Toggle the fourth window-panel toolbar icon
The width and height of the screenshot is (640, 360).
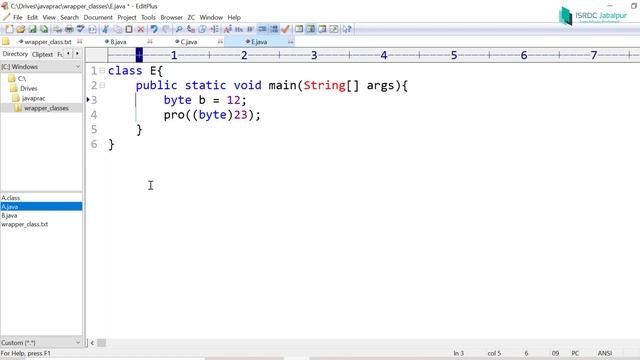click(333, 29)
